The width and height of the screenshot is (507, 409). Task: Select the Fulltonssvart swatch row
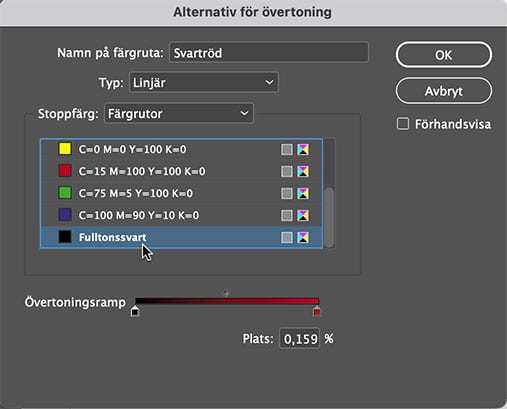[x=181, y=237]
